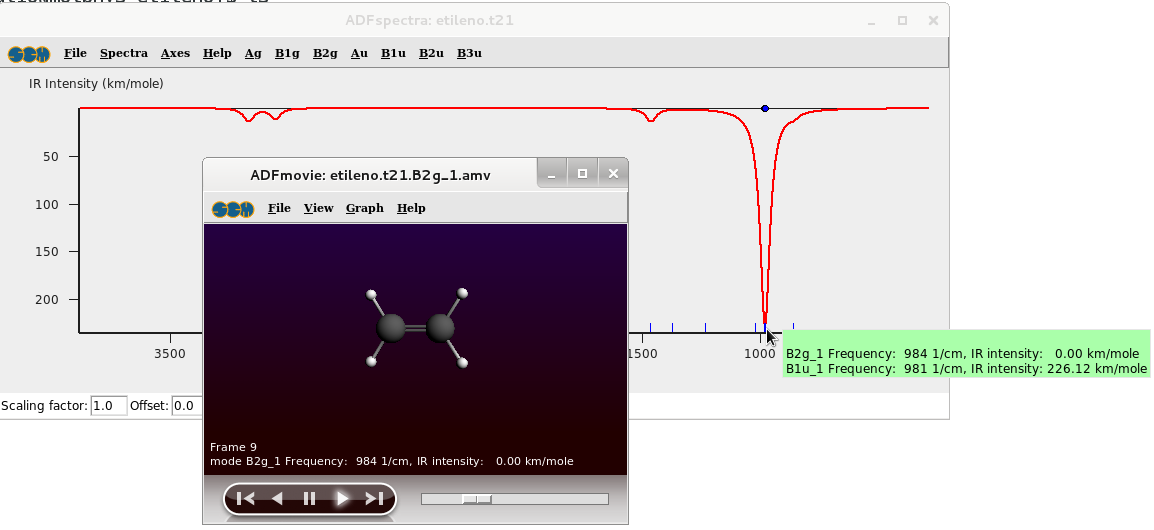Open the View menu in ADFmovie
The image size is (1154, 530).
pos(318,208)
